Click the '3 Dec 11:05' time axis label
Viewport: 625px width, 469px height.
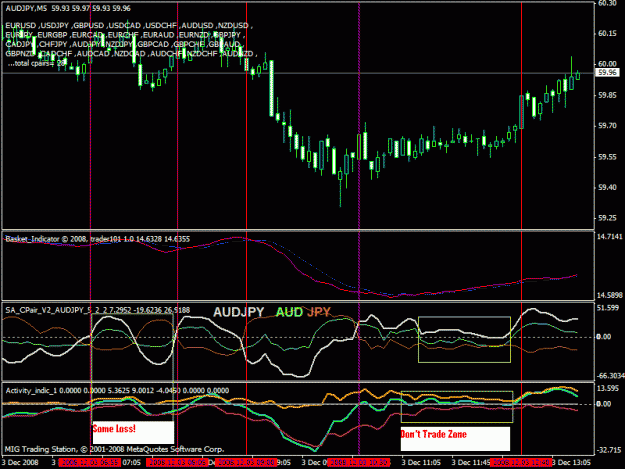tap(421, 462)
